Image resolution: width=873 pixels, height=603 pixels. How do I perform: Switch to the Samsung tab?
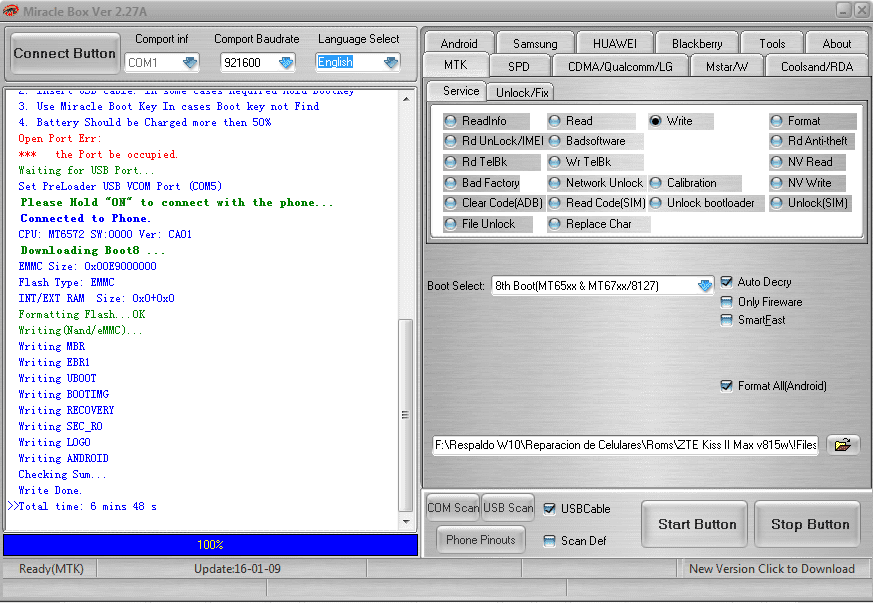point(535,43)
